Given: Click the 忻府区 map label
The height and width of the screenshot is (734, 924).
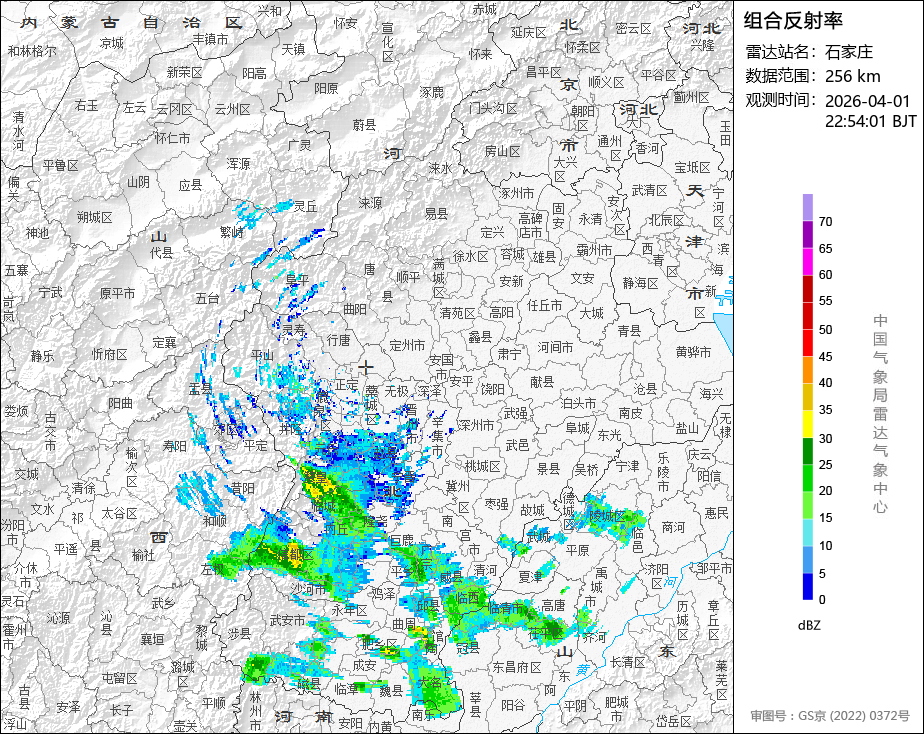Looking at the screenshot, I should (110, 354).
